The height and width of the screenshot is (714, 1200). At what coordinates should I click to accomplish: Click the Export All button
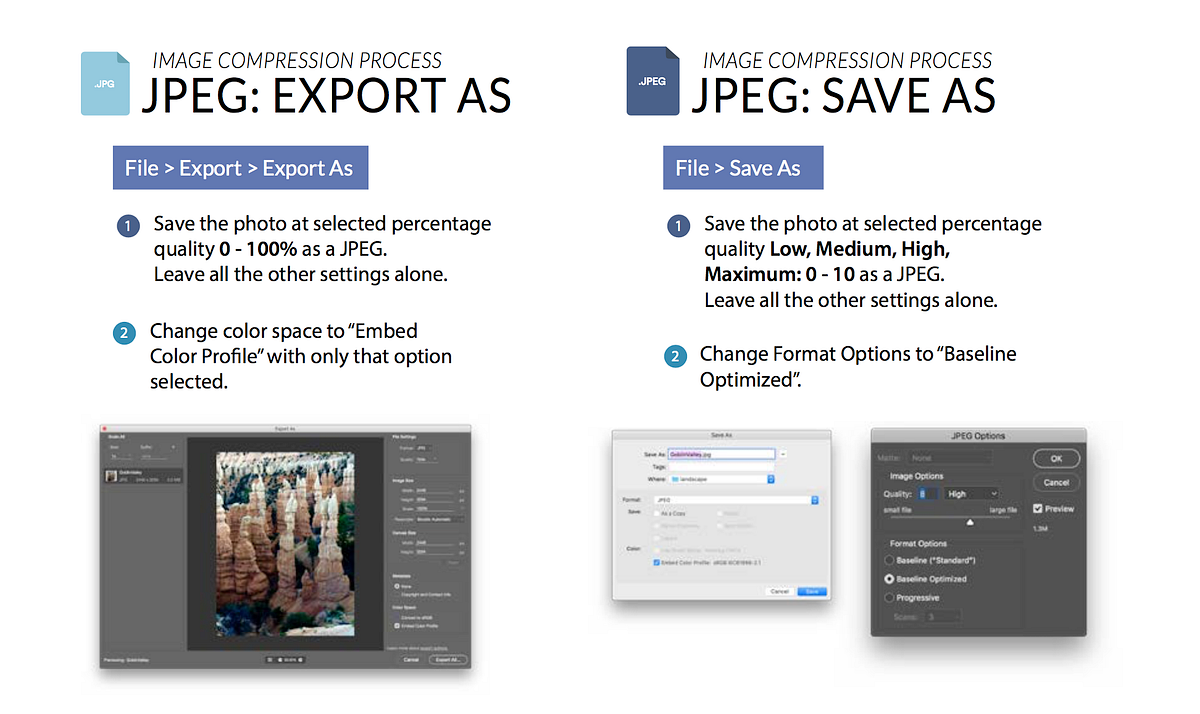pyautogui.click(x=447, y=660)
